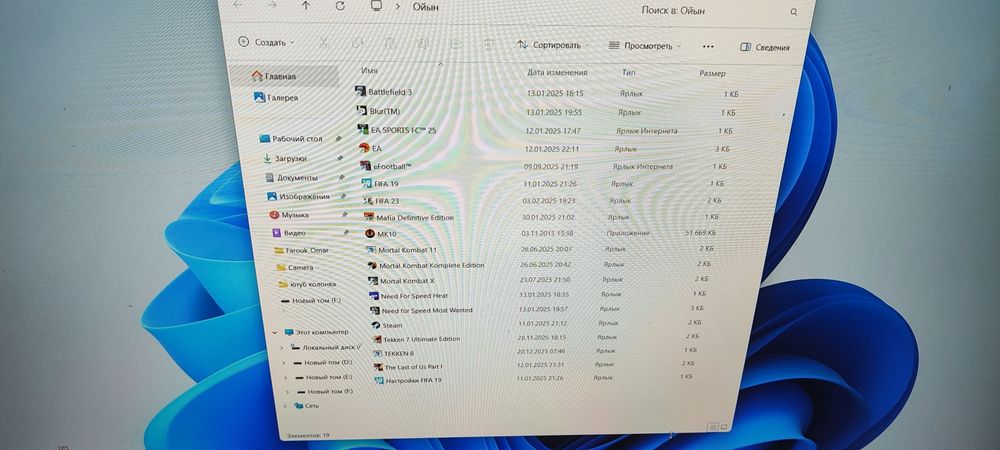This screenshot has width=1000, height=450.
Task: Select the Настройки FIFA 19 file name
Action: coord(413,381)
